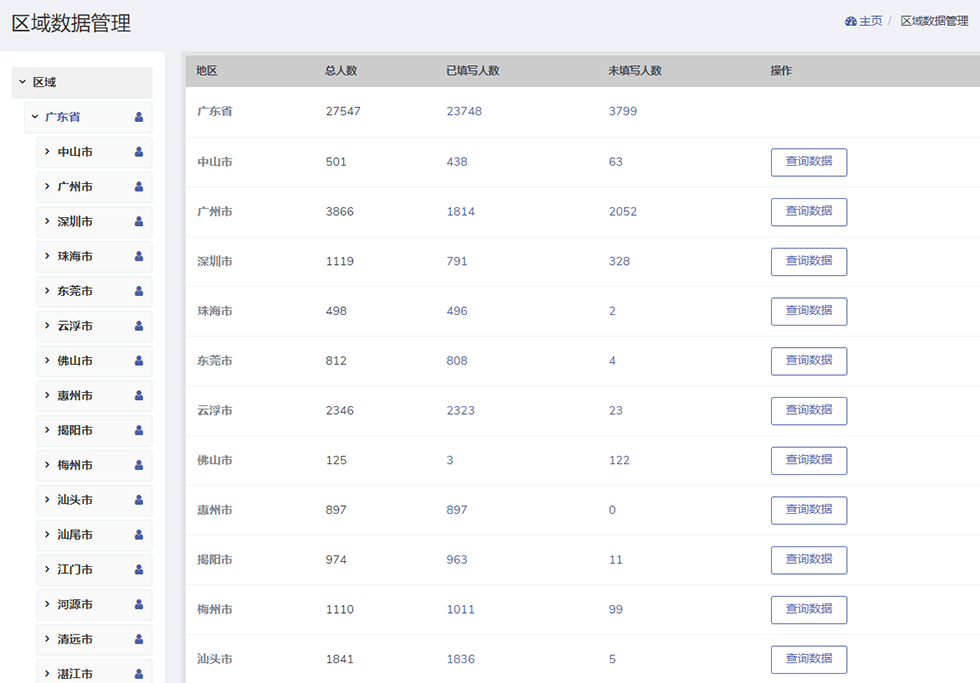Viewport: 980px width, 683px height.
Task: Click 查询数据 button for 中山市 row
Action: (x=809, y=162)
